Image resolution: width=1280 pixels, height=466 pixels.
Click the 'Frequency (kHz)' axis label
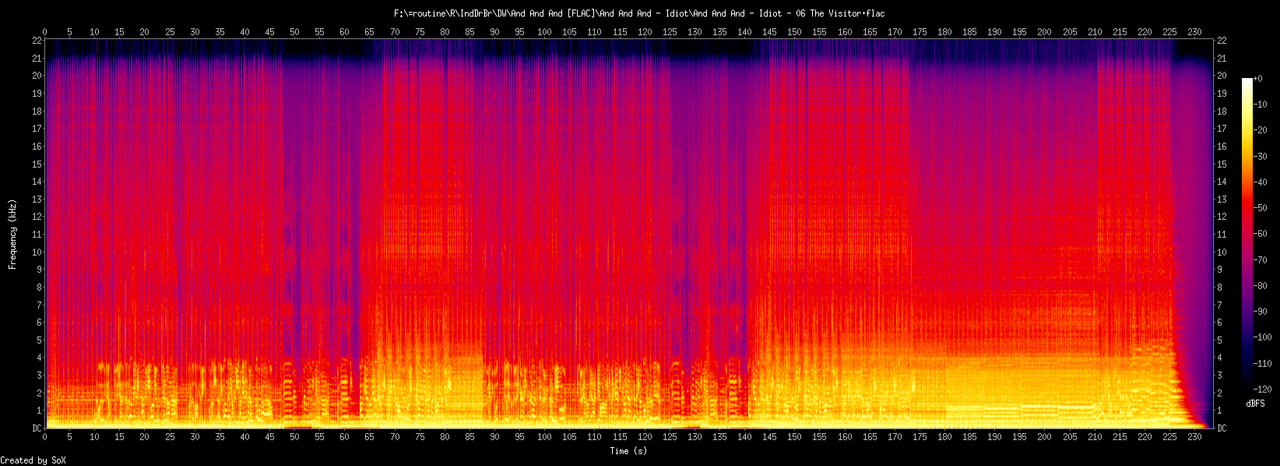point(13,233)
